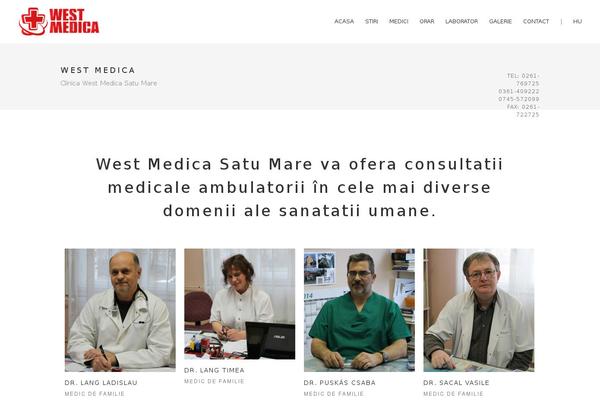Click the West Medica logo
This screenshot has width=600, height=400.
click(x=59, y=21)
